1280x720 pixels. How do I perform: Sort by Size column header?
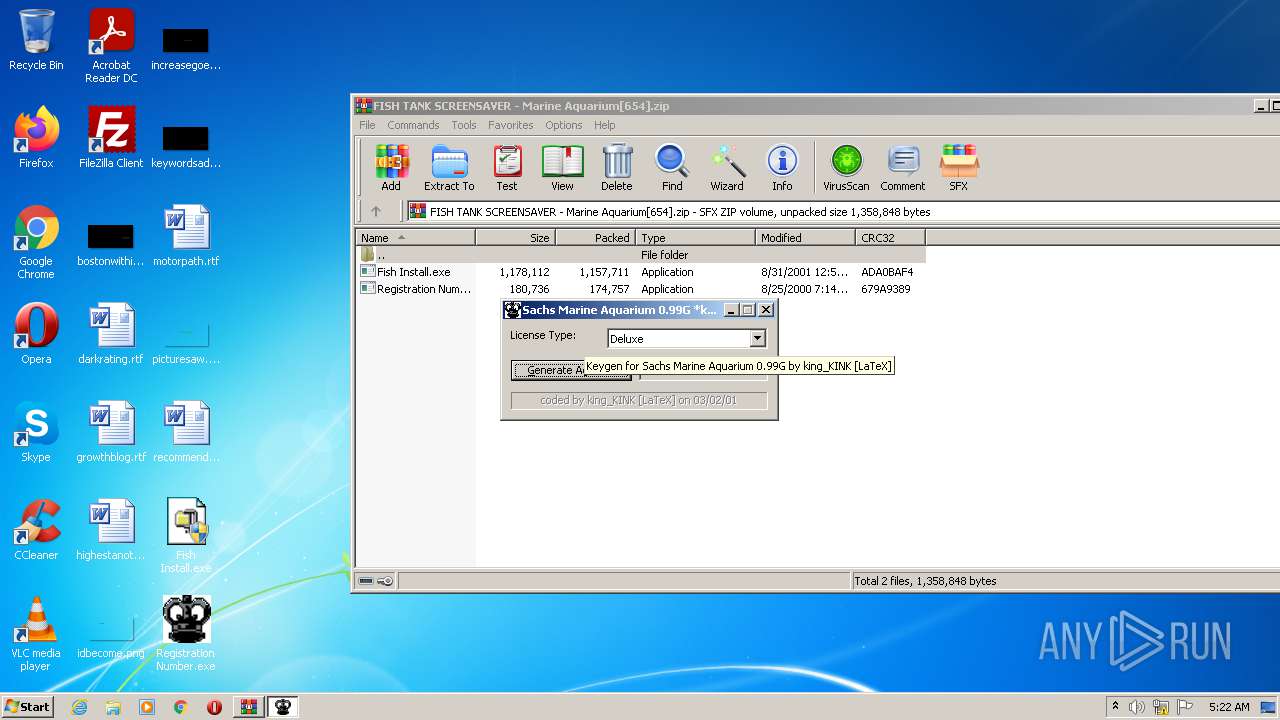pos(515,238)
